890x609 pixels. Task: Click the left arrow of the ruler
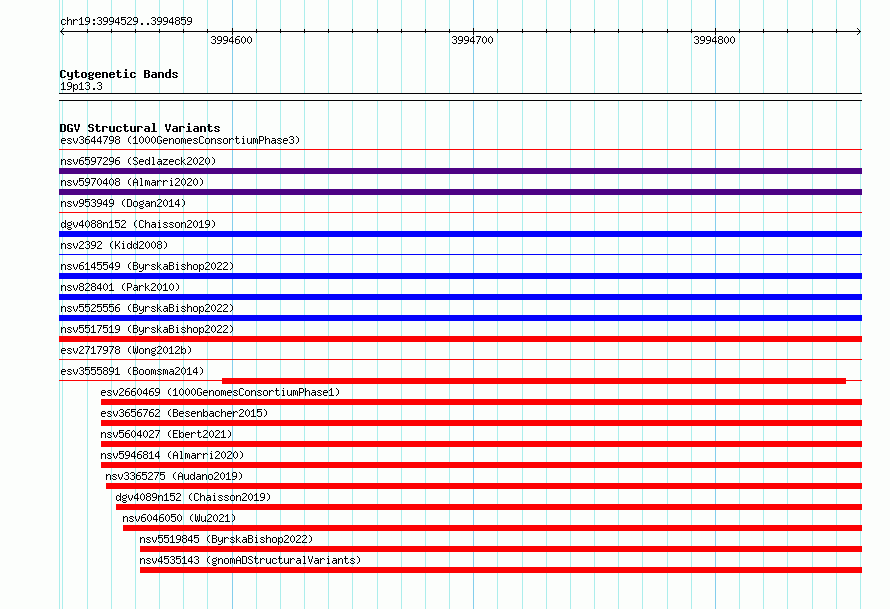click(x=62, y=32)
